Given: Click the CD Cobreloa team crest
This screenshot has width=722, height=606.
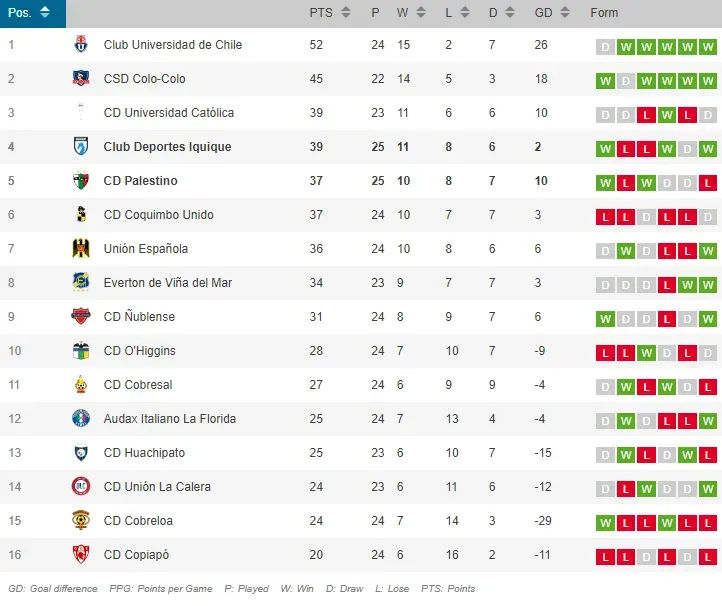Looking at the screenshot, I should (81, 521).
